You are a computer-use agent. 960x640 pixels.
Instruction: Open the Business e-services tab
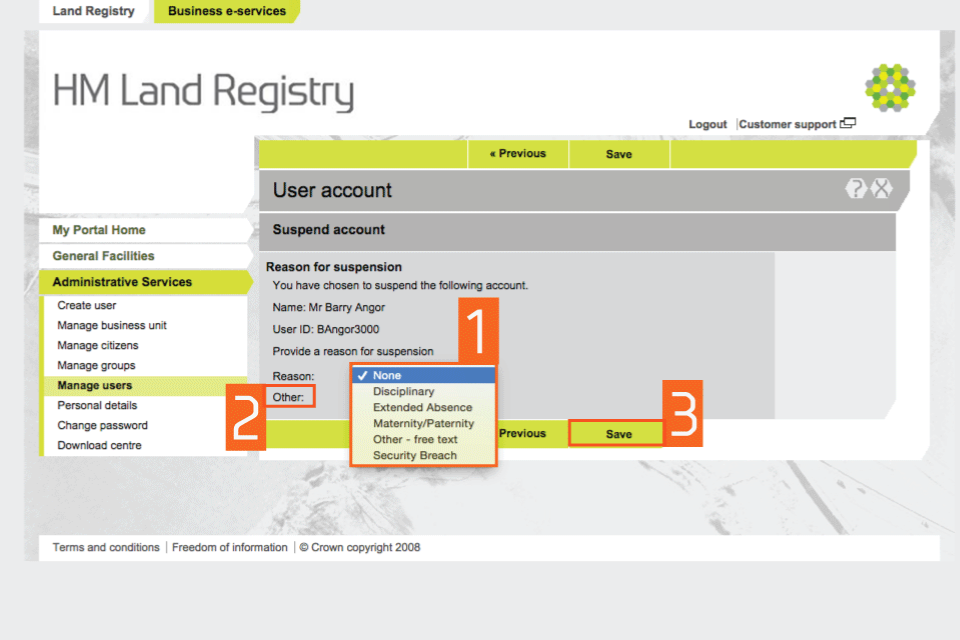click(227, 11)
